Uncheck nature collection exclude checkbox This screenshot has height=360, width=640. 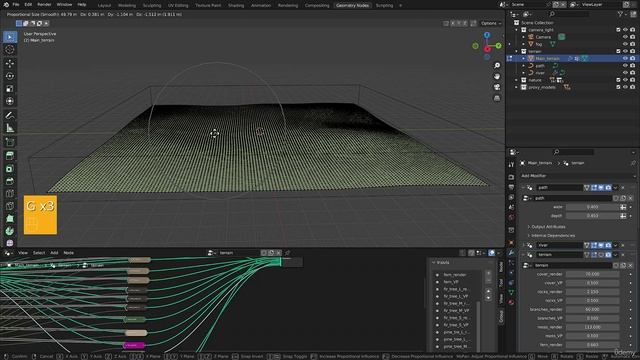(x=618, y=80)
